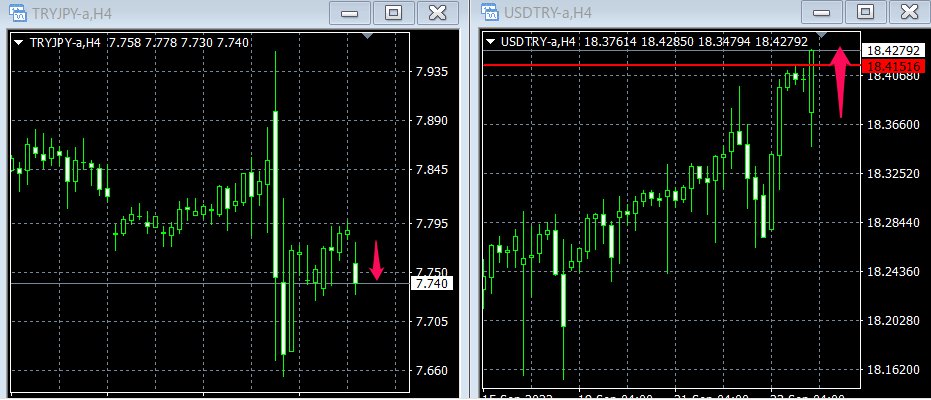This screenshot has width=931, height=400.
Task: Maximize the TRYJPY-a,H4 chart window
Action: tap(393, 12)
